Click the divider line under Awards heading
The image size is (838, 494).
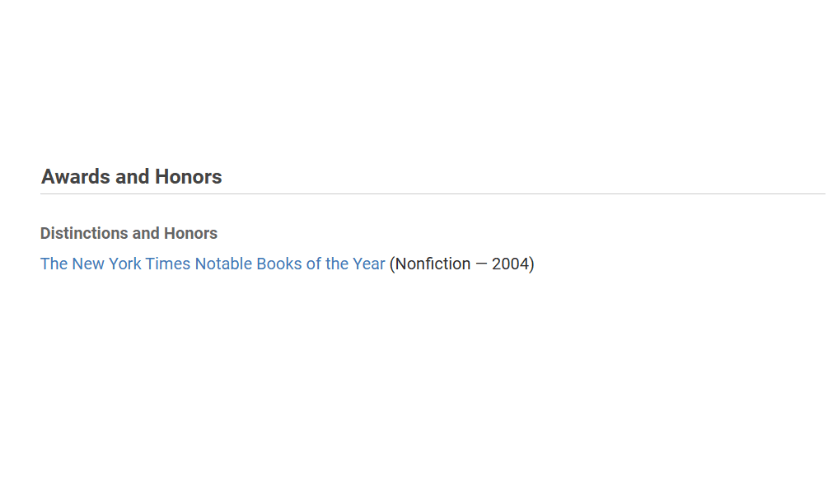point(432,194)
